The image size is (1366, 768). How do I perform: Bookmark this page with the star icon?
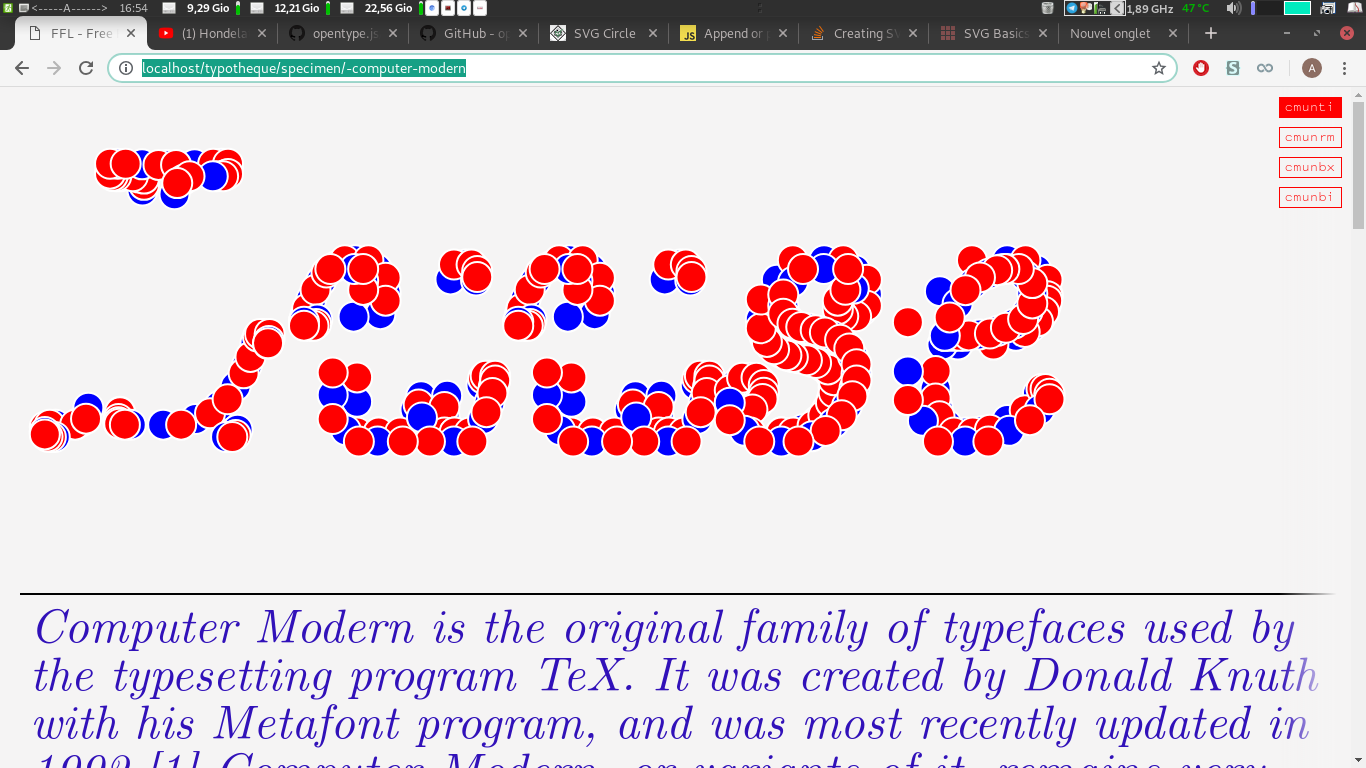tap(1159, 68)
